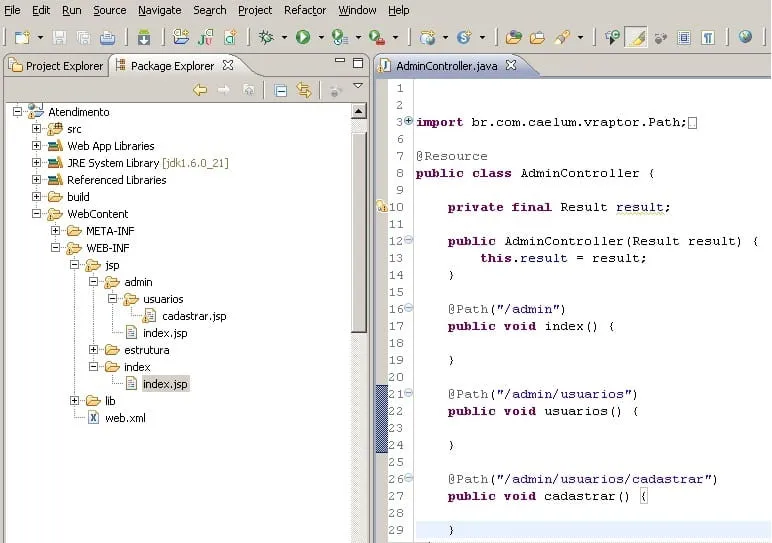Click the Back arrow in Package Explorer

click(x=200, y=90)
